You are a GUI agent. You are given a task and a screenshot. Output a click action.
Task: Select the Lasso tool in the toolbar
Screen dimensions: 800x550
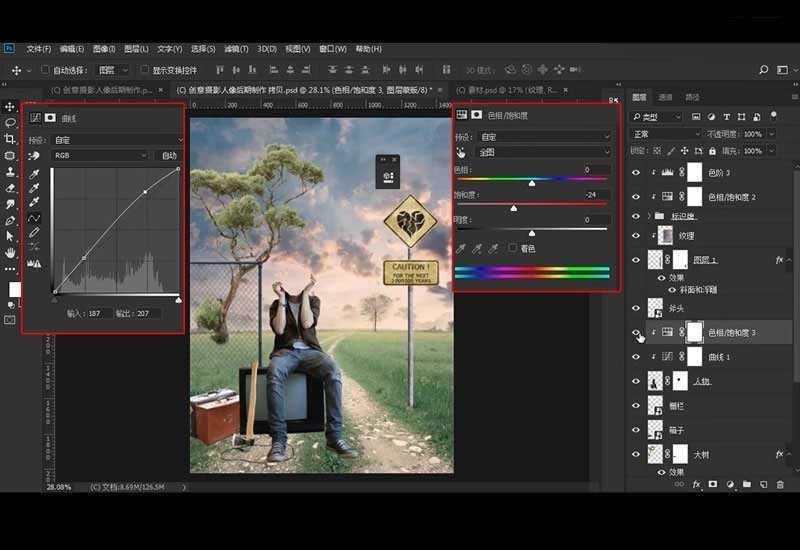click(x=11, y=123)
